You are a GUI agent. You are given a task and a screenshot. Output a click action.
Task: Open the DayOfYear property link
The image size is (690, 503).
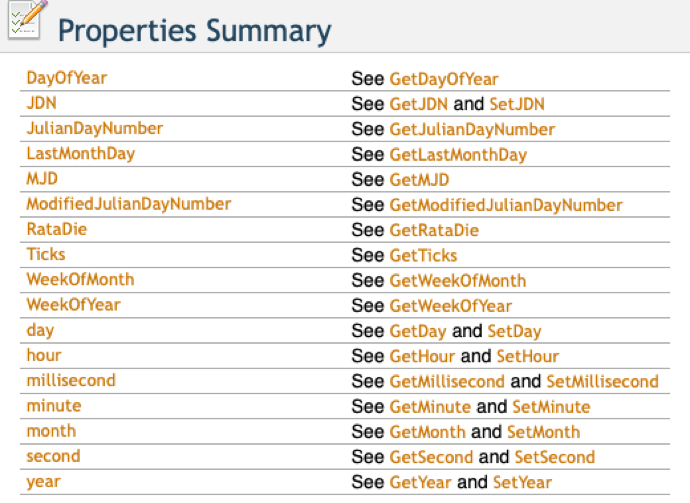(66, 78)
